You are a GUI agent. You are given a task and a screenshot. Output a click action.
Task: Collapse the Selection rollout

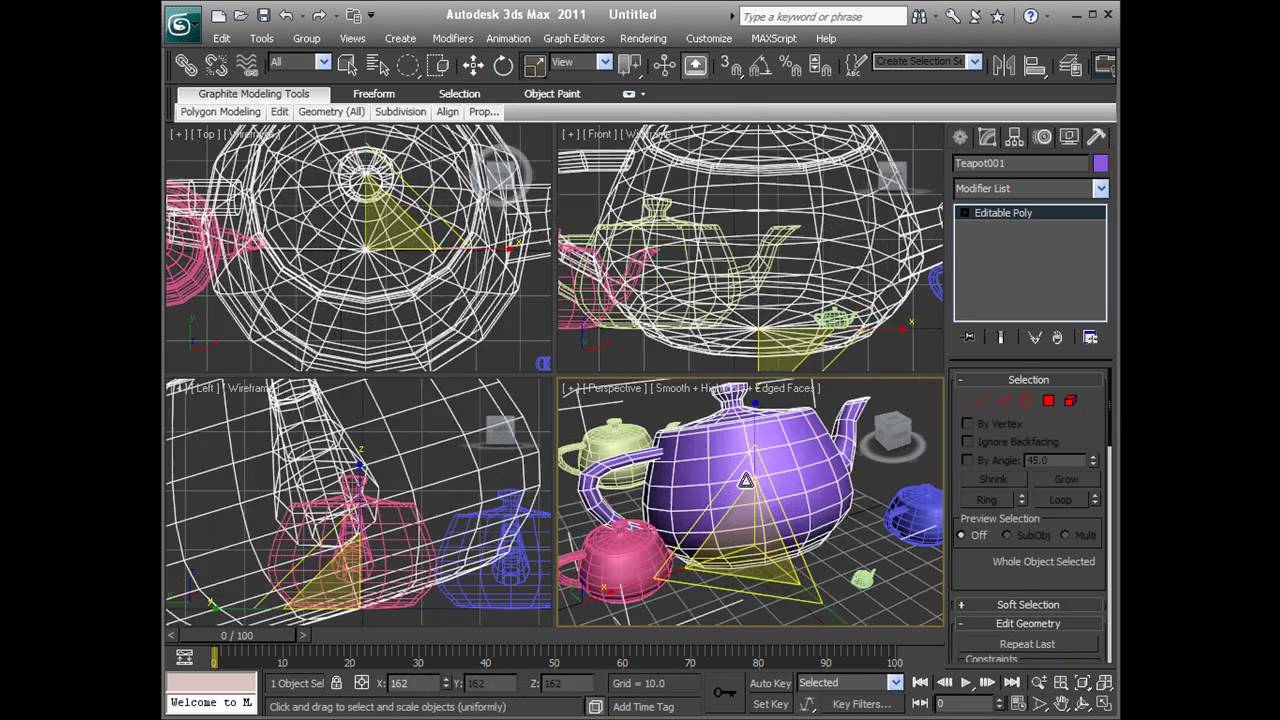click(1028, 380)
